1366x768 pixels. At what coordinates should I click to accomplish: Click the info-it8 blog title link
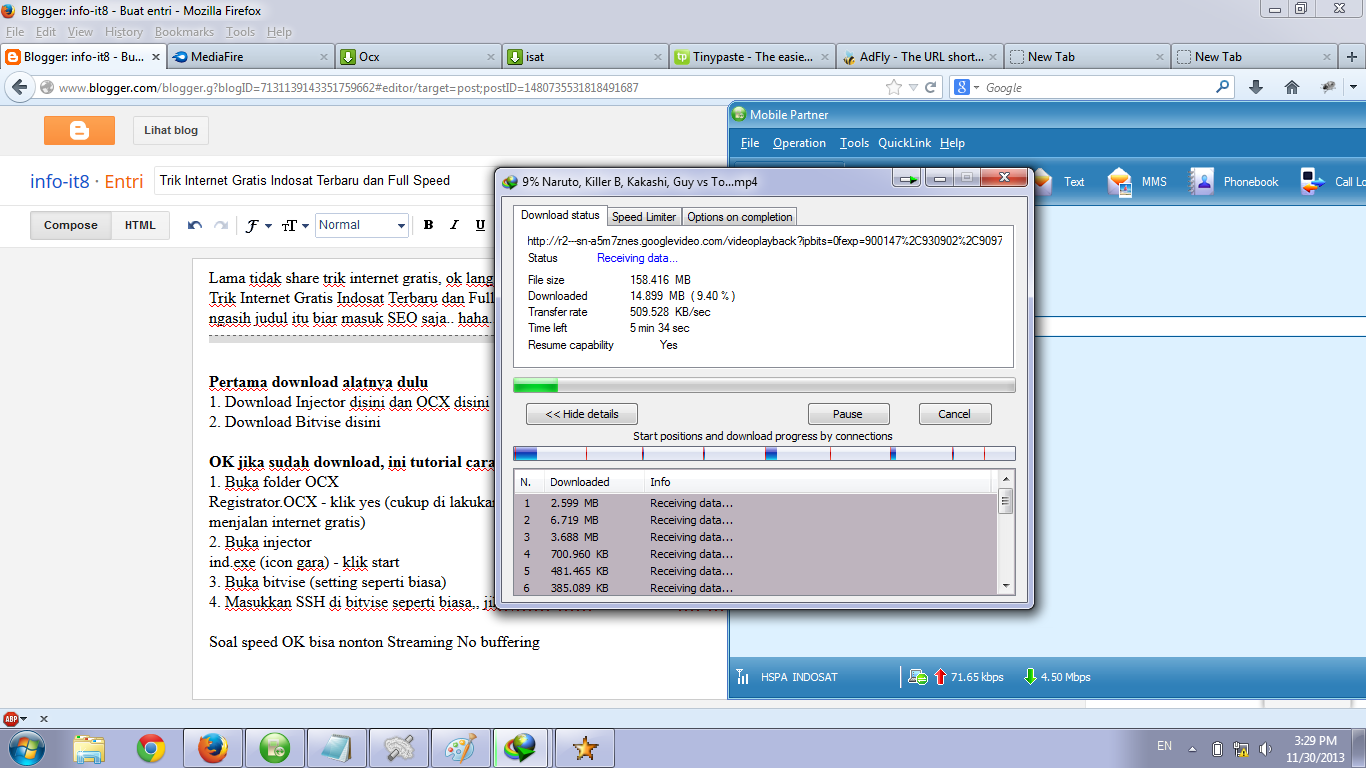(x=61, y=181)
